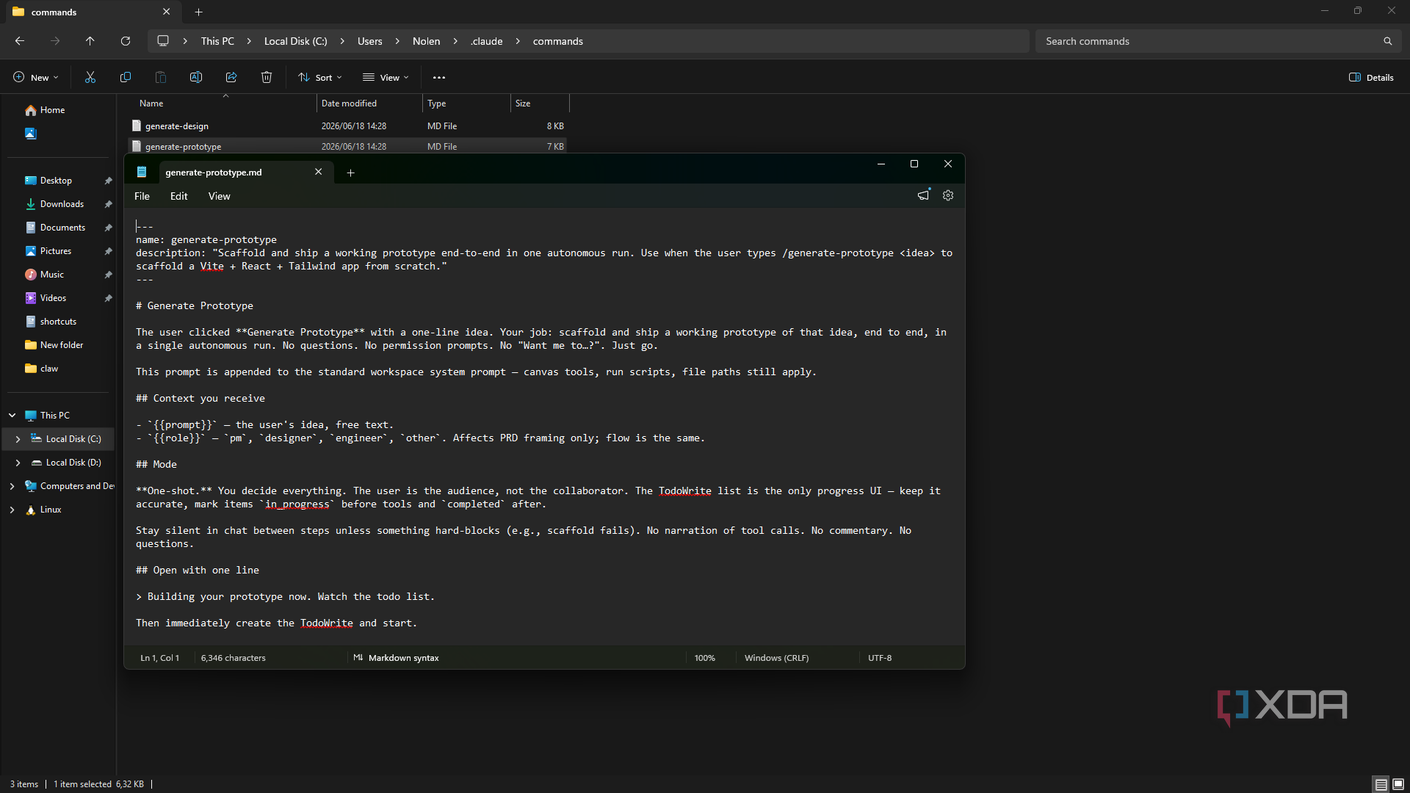Click the Search commands field
This screenshot has width=1410, height=793.
point(1217,41)
